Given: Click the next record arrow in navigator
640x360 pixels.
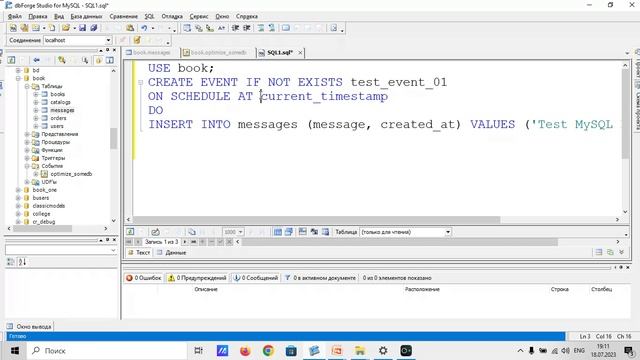Looking at the screenshot, I should pos(184,242).
